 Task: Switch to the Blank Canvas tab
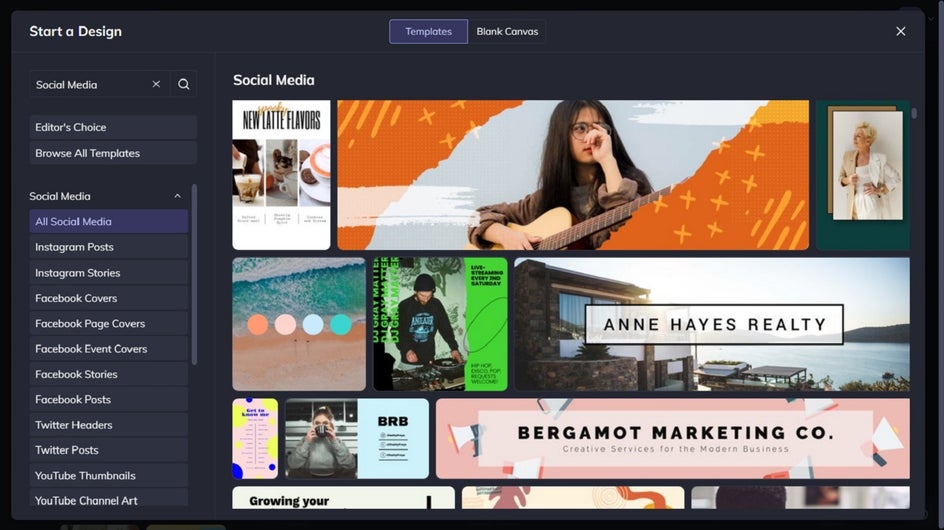point(507,31)
